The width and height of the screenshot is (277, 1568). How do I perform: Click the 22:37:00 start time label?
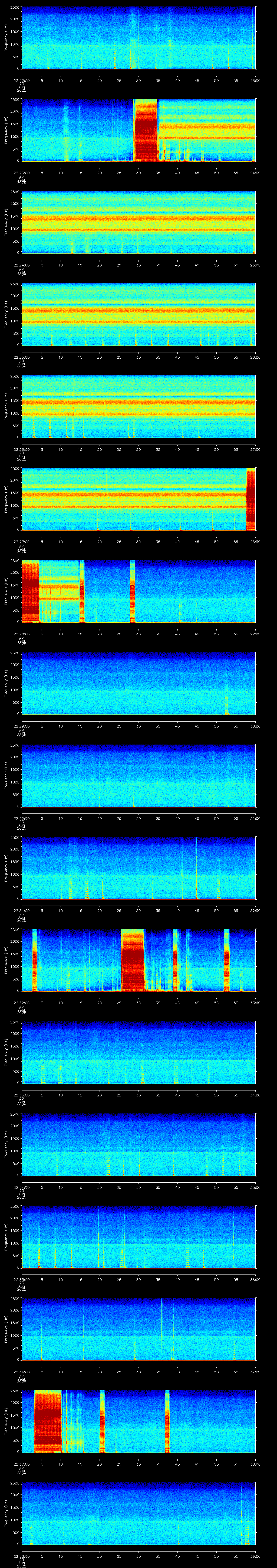pos(21,1464)
